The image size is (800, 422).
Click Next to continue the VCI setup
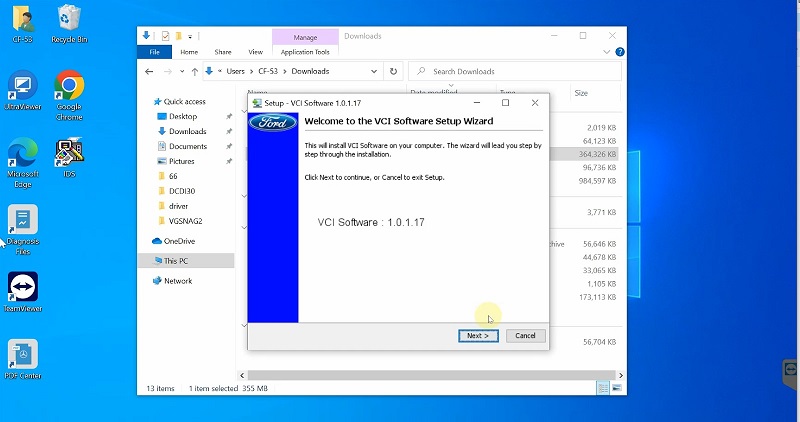[477, 336]
